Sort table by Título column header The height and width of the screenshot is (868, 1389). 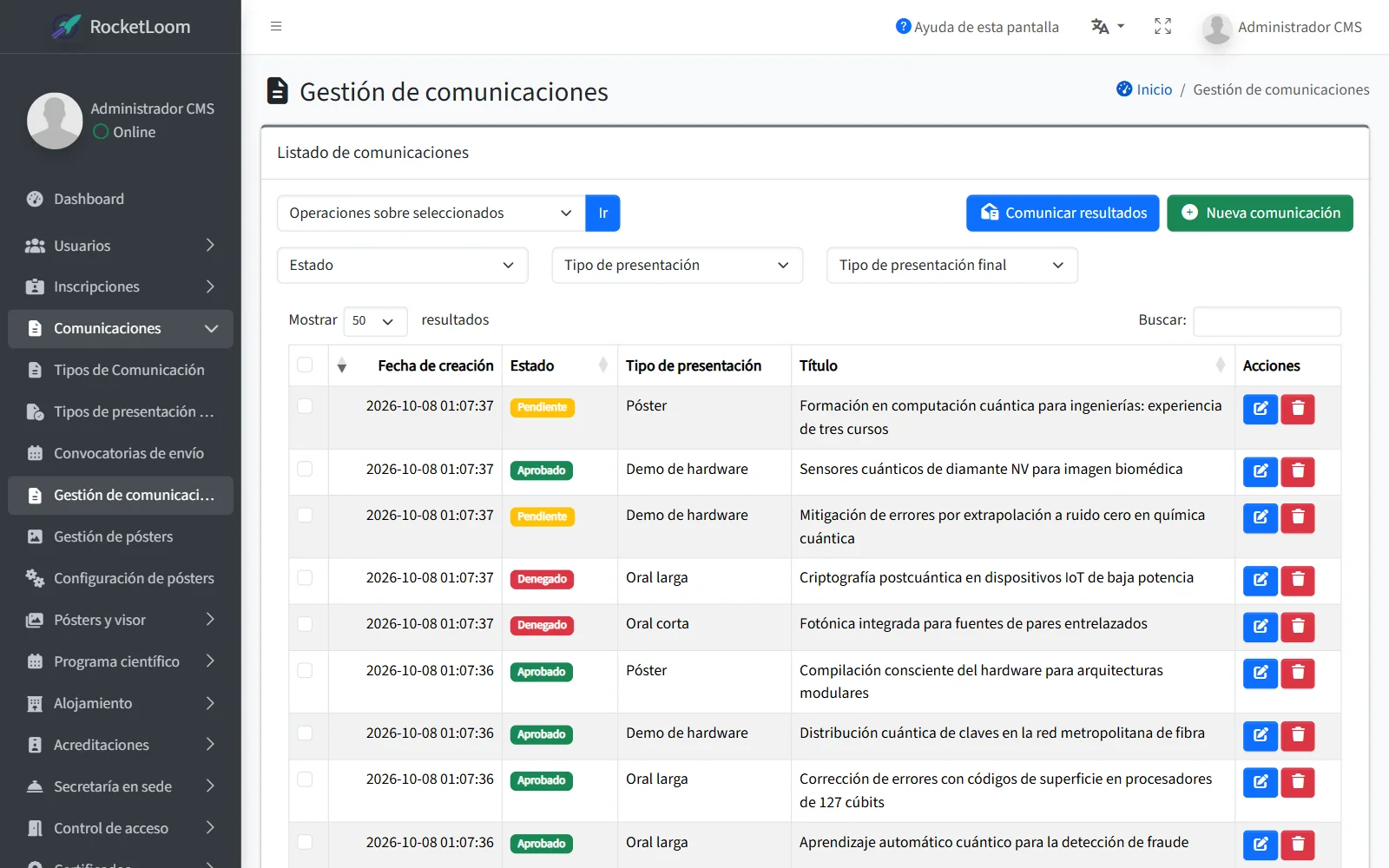[1012, 365]
